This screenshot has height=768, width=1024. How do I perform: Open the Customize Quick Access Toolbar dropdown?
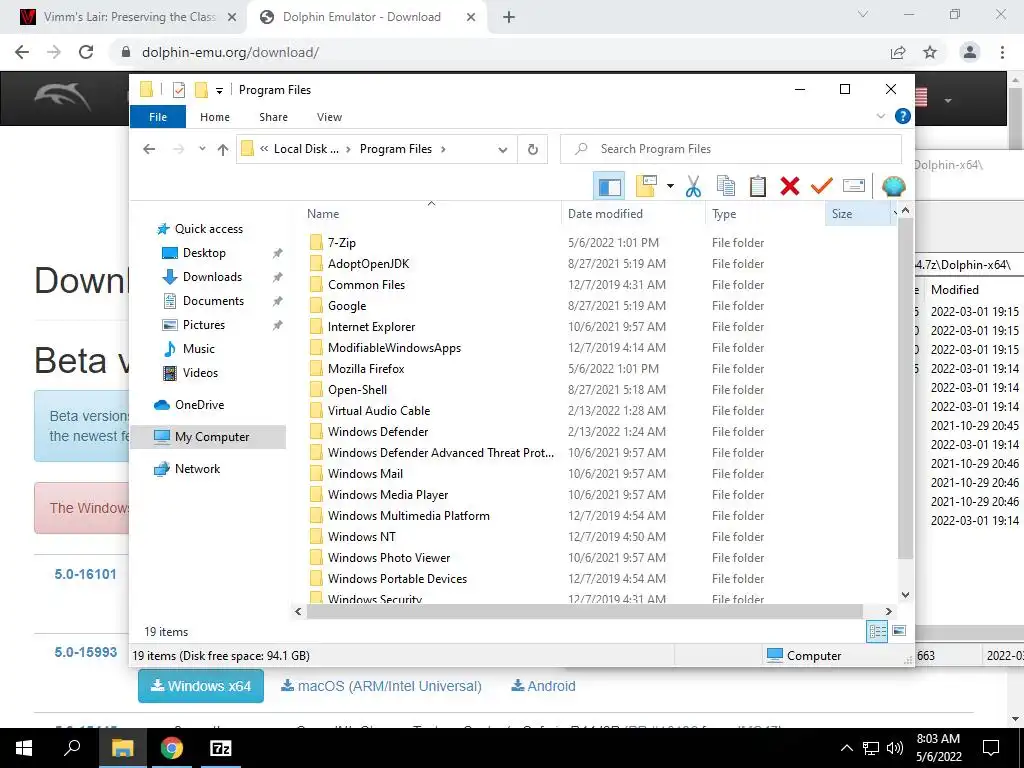pyautogui.click(x=219, y=91)
